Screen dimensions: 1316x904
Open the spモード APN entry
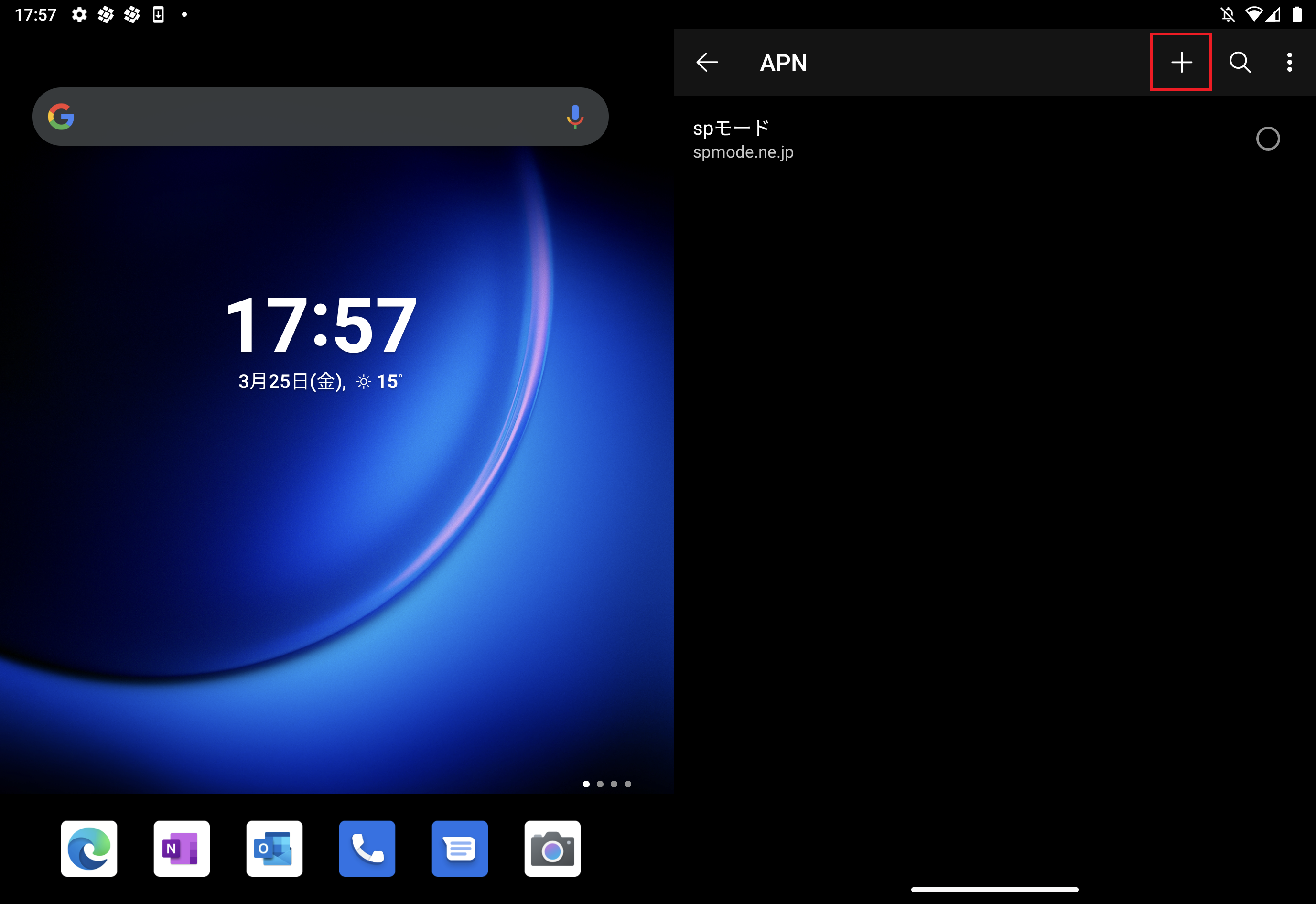pyautogui.click(x=994, y=140)
